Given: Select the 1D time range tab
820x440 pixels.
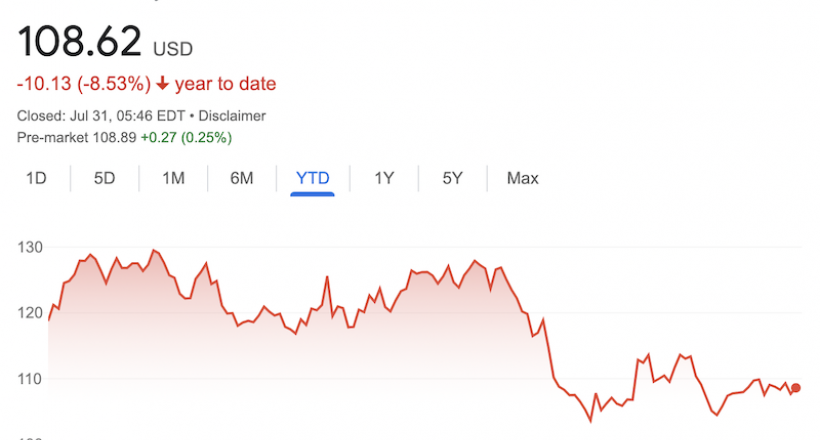Looking at the screenshot, I should (x=36, y=178).
